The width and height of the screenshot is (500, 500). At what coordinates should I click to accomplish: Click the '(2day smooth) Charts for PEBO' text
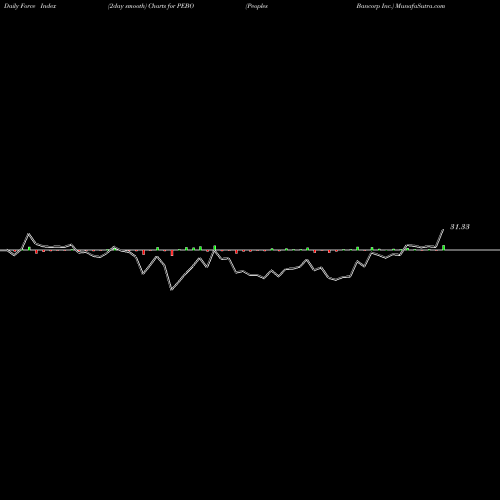151,6
